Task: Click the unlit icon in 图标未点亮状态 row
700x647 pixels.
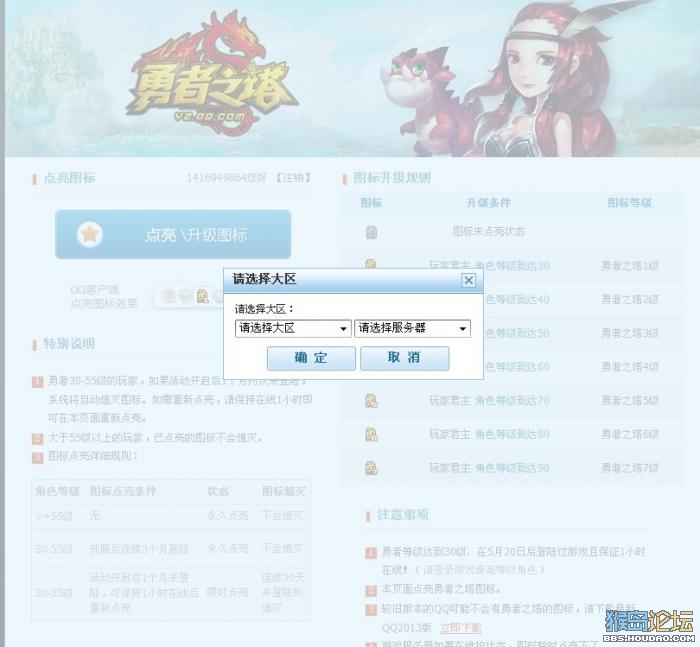Action: pos(371,232)
